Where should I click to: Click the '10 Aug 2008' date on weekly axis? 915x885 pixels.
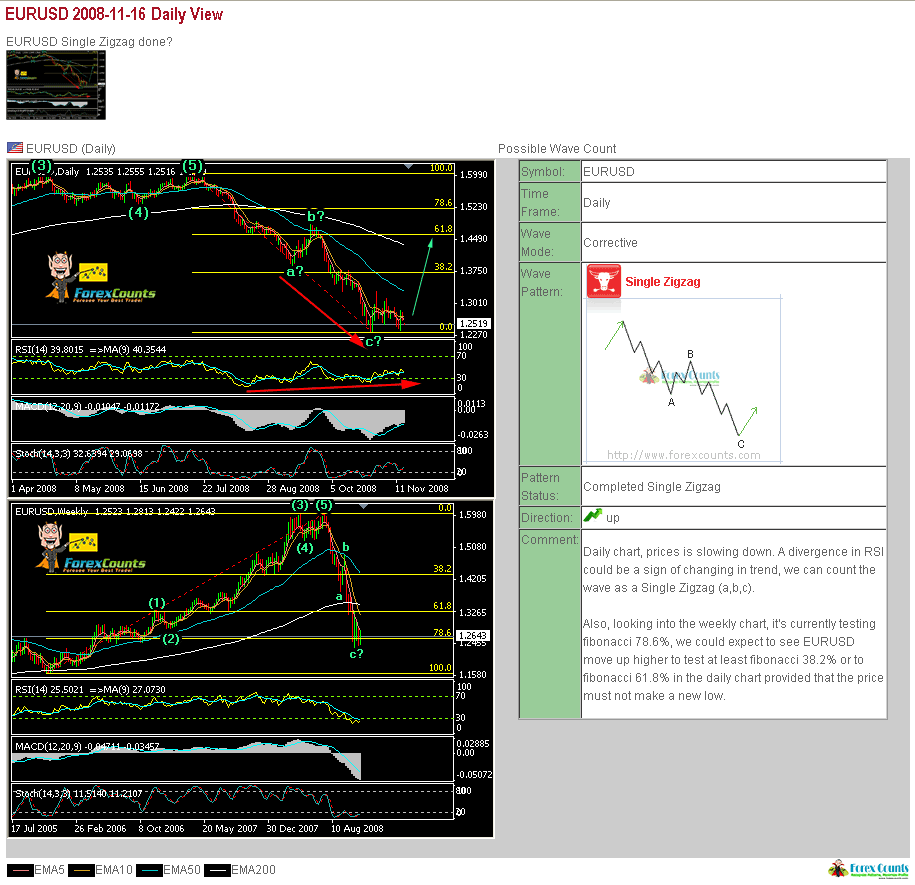point(357,828)
